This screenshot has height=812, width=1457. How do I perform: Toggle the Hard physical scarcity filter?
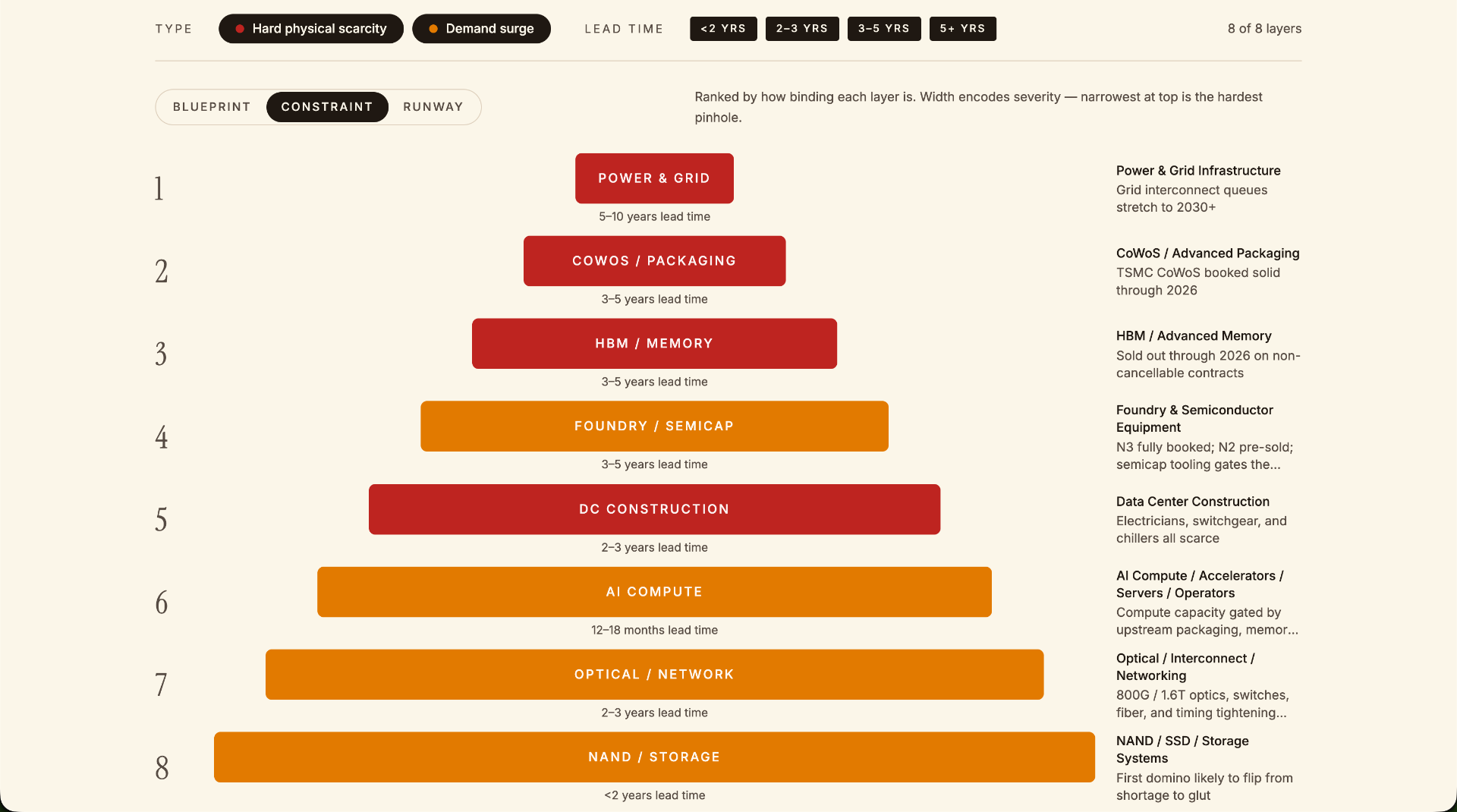[x=311, y=29]
